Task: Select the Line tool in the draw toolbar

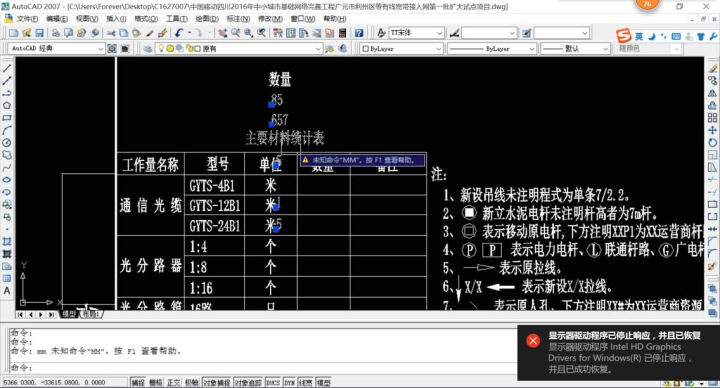Action: (7, 68)
